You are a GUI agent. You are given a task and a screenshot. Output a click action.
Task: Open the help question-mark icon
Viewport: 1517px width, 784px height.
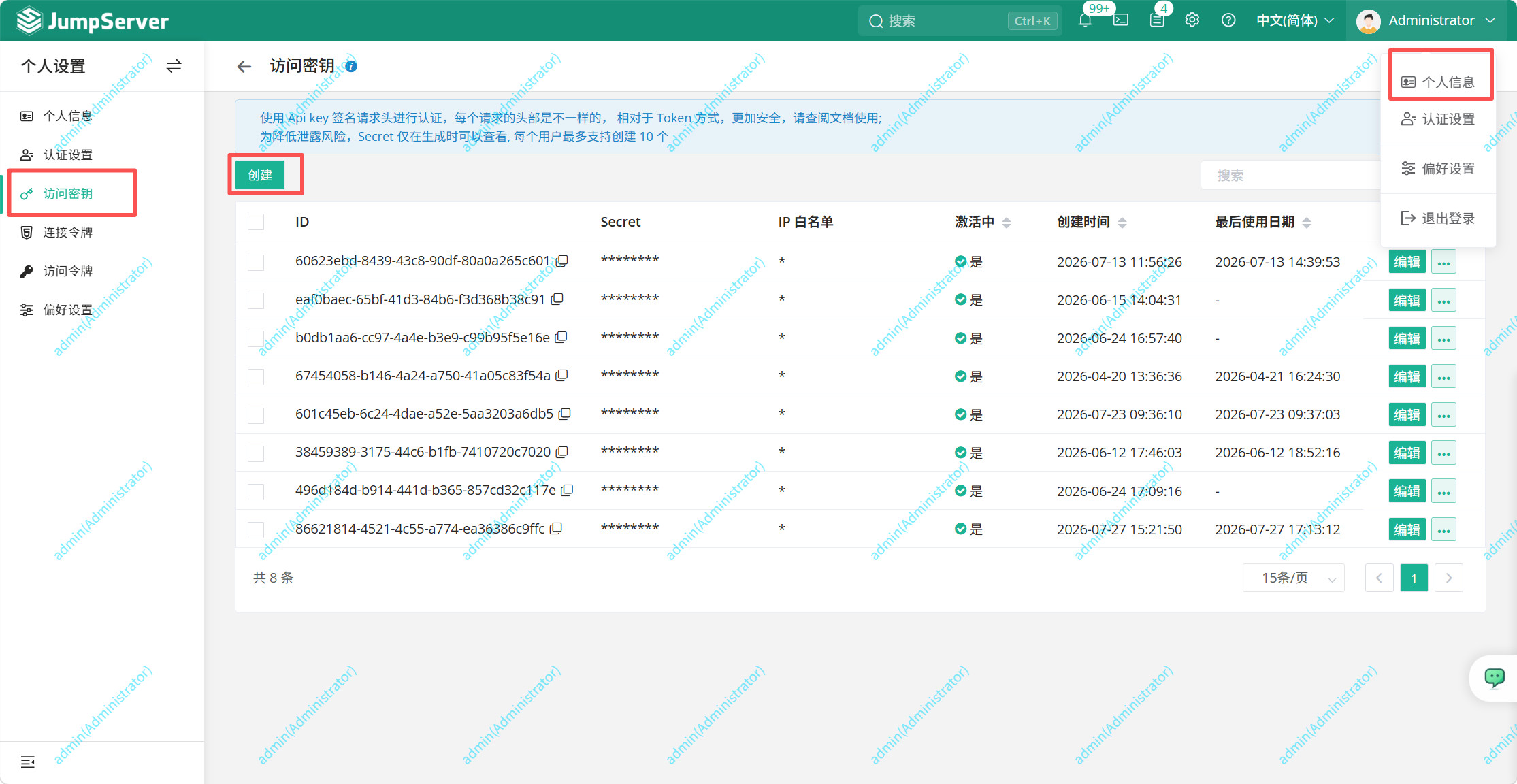(1228, 20)
